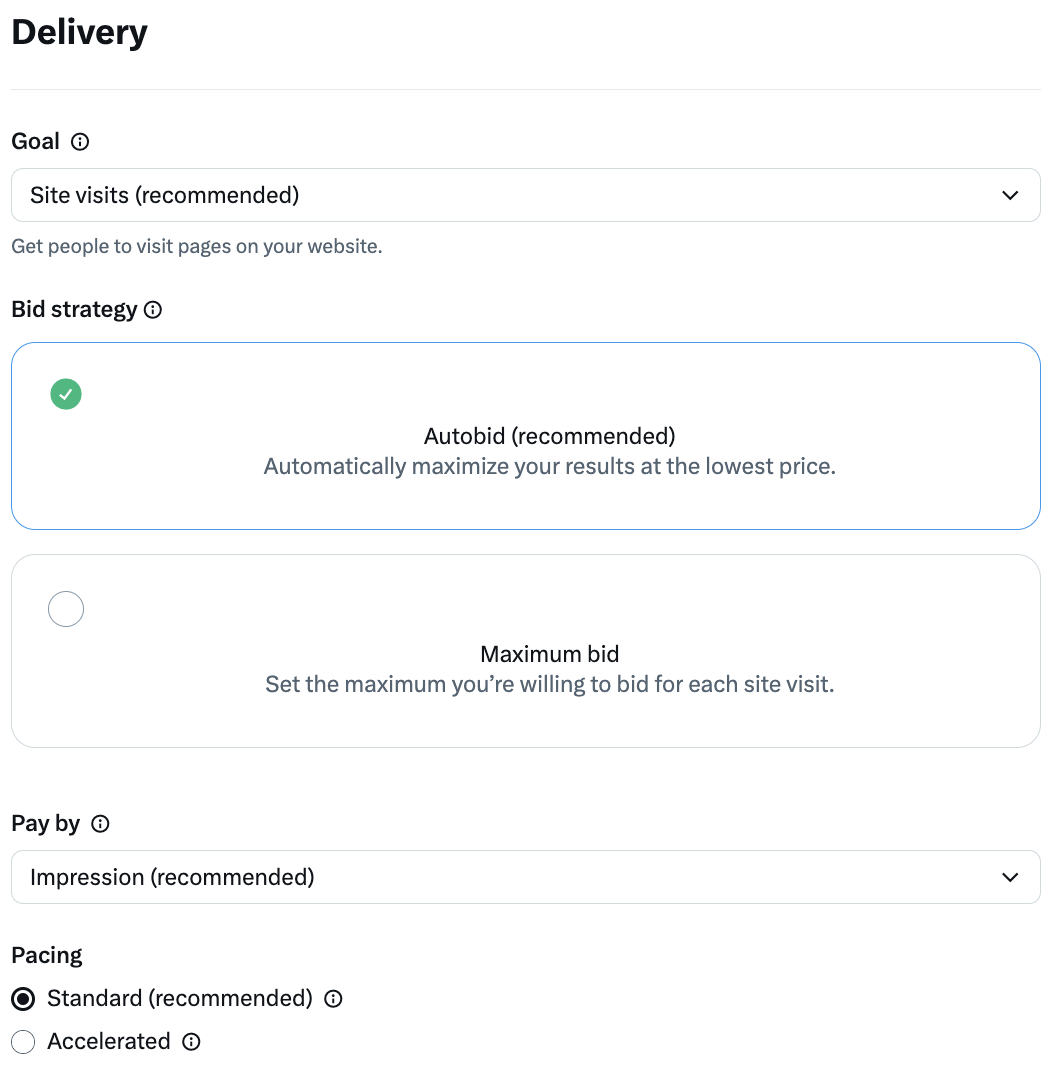Expand the Impression (recommended) dropdown
Image resolution: width=1062 pixels, height=1074 pixels.
[526, 877]
